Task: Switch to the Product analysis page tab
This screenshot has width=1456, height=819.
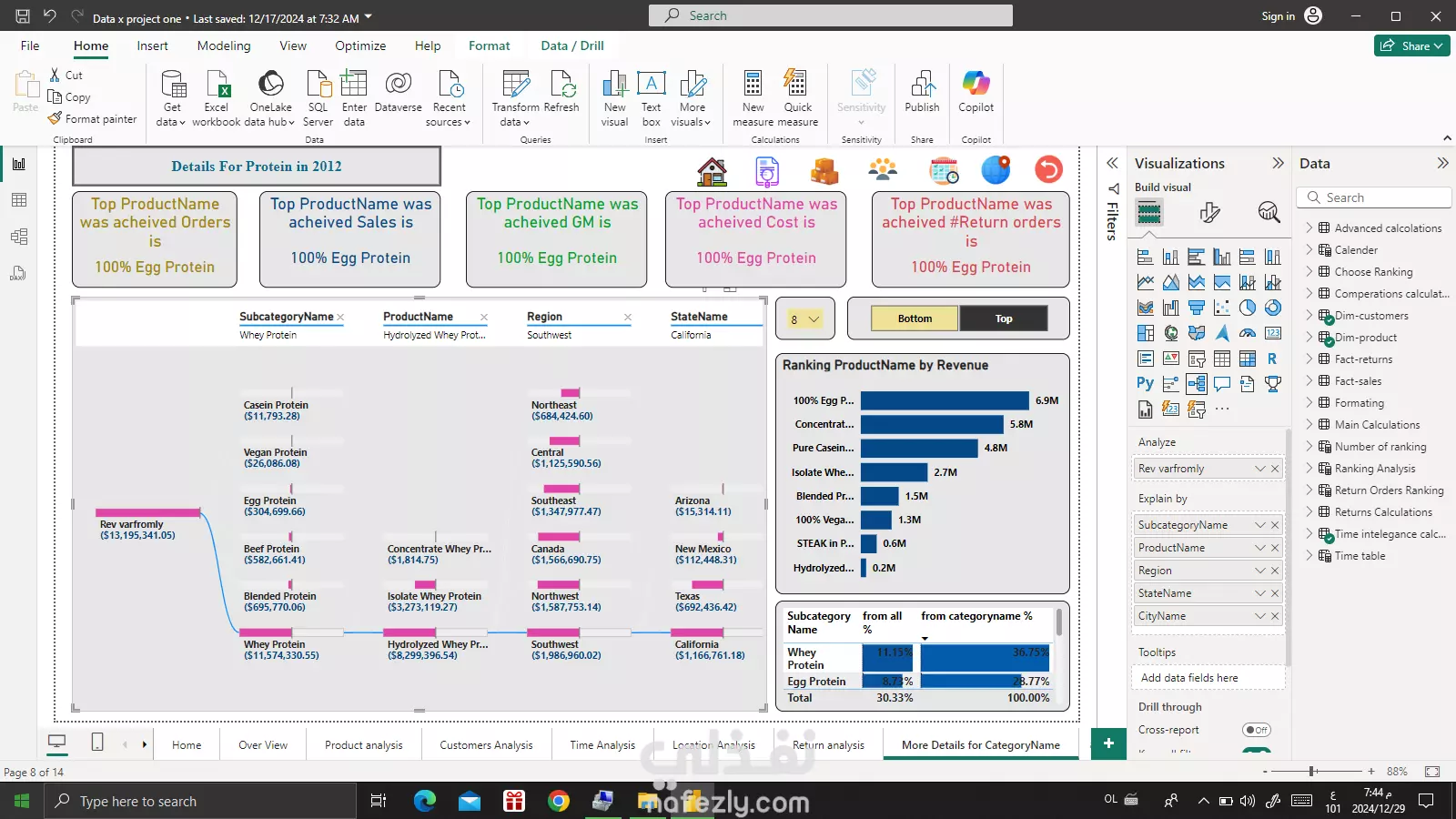Action: click(364, 745)
